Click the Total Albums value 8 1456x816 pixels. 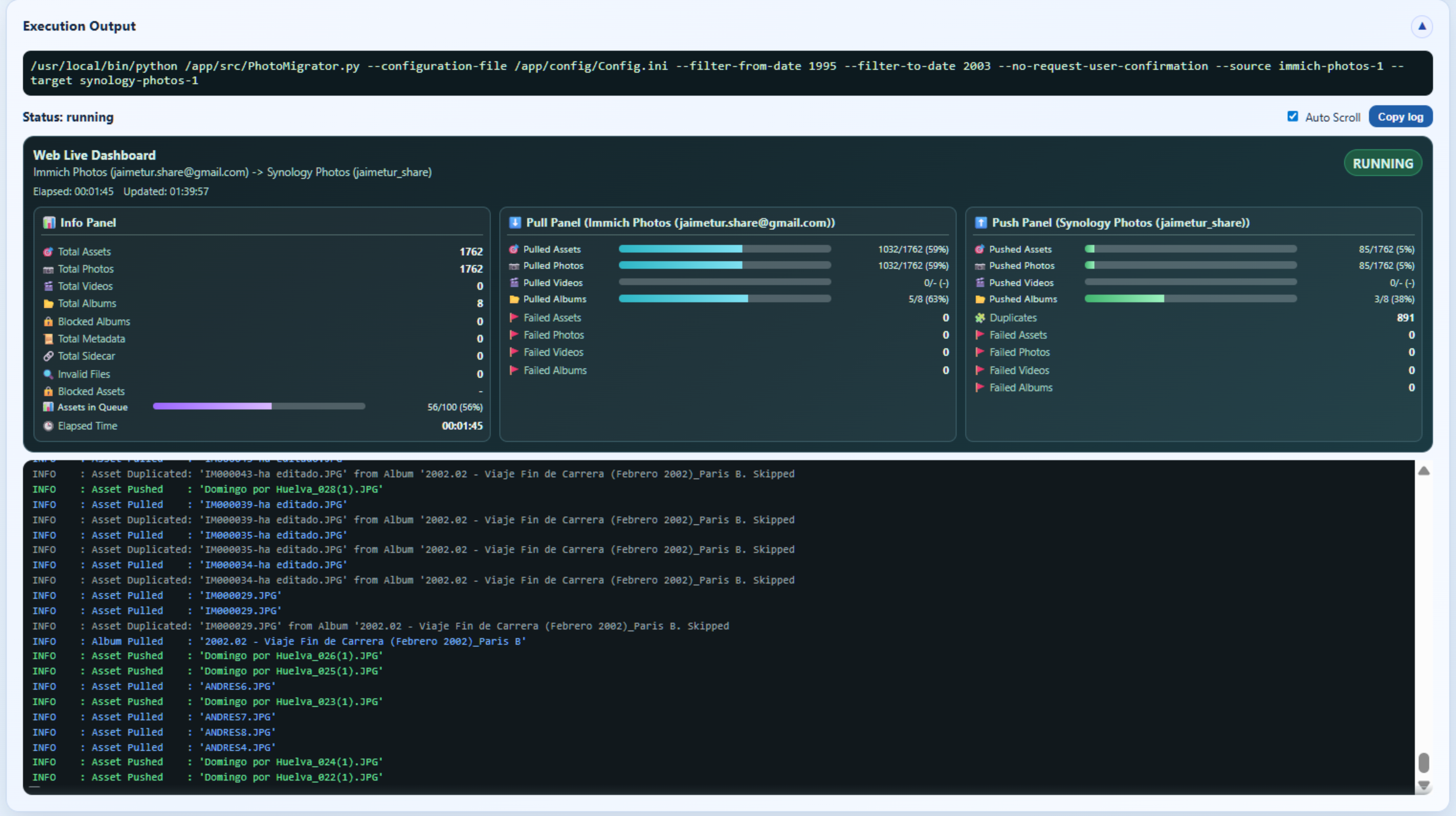point(480,304)
